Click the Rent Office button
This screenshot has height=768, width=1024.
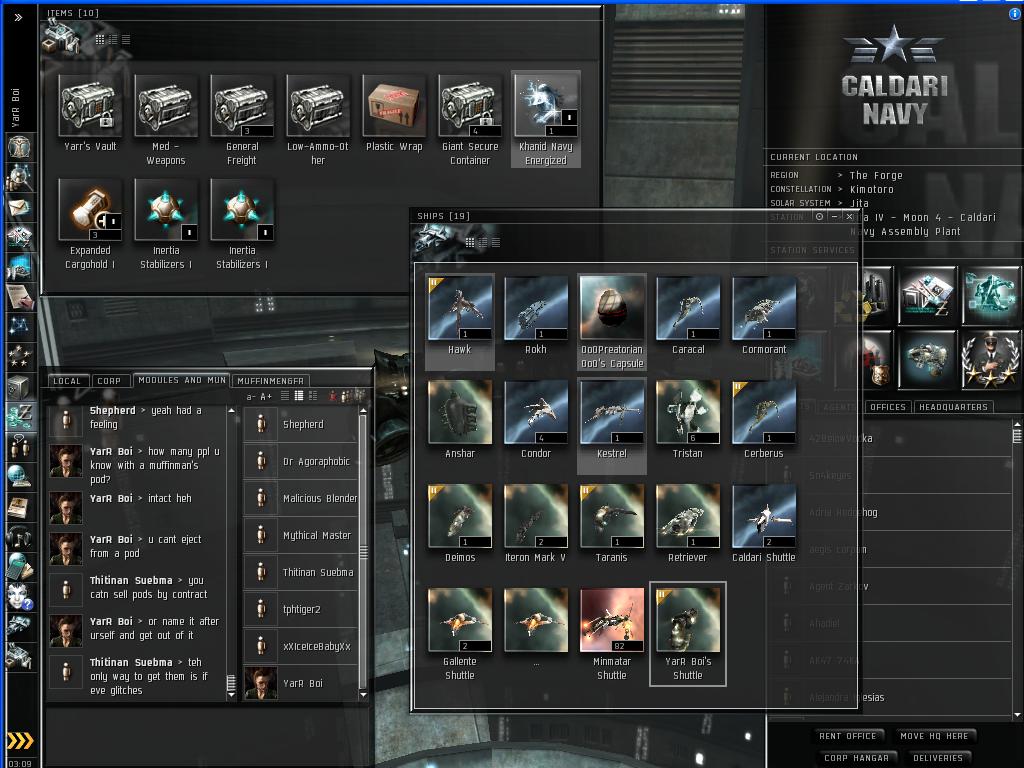[x=848, y=736]
